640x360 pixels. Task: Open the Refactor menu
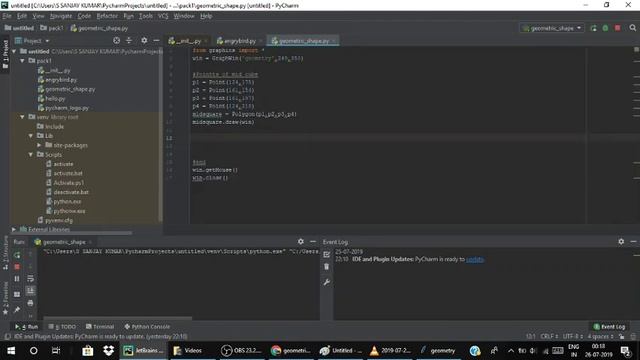[107, 16]
